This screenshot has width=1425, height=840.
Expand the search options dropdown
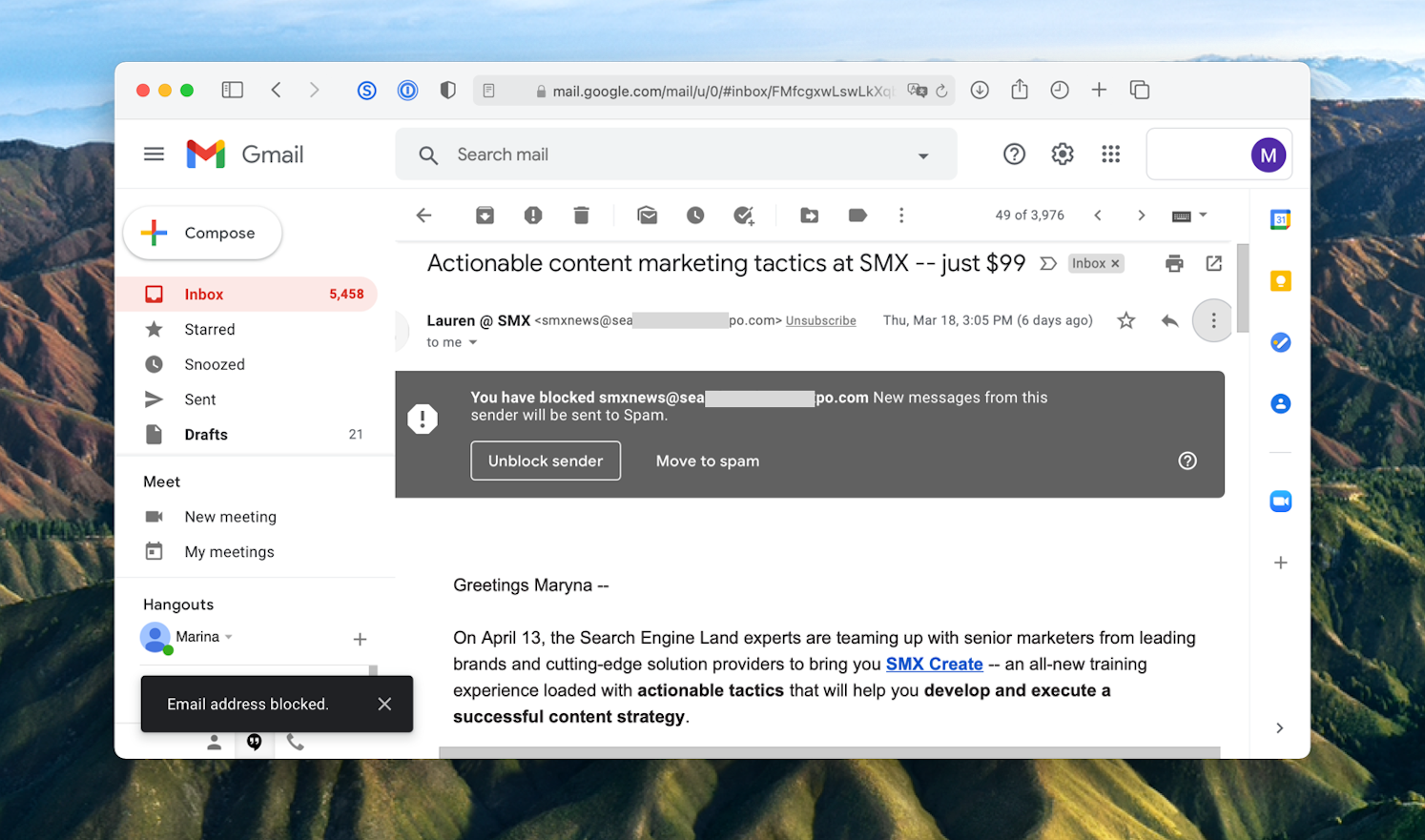(922, 154)
